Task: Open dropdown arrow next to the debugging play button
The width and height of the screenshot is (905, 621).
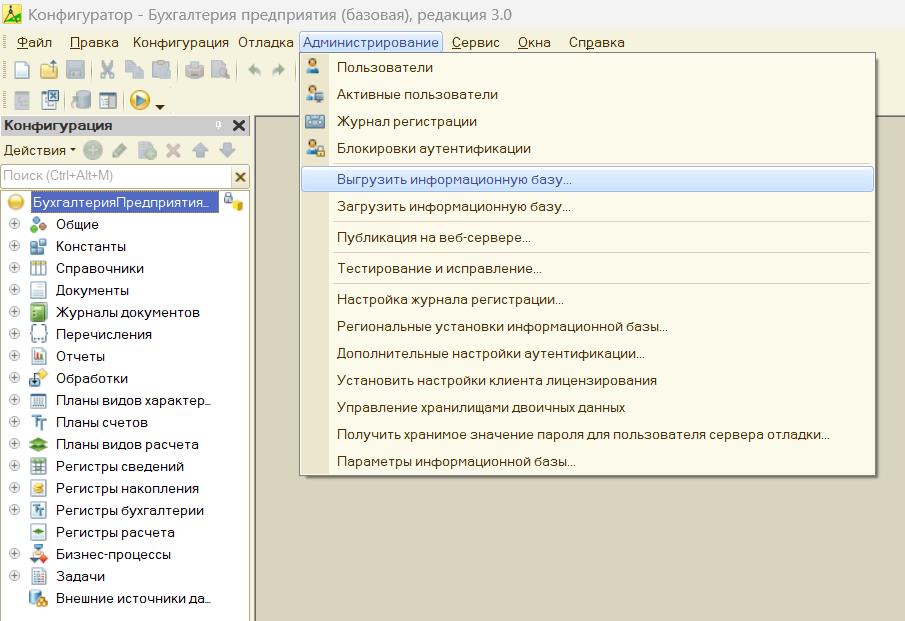Action: point(160,106)
